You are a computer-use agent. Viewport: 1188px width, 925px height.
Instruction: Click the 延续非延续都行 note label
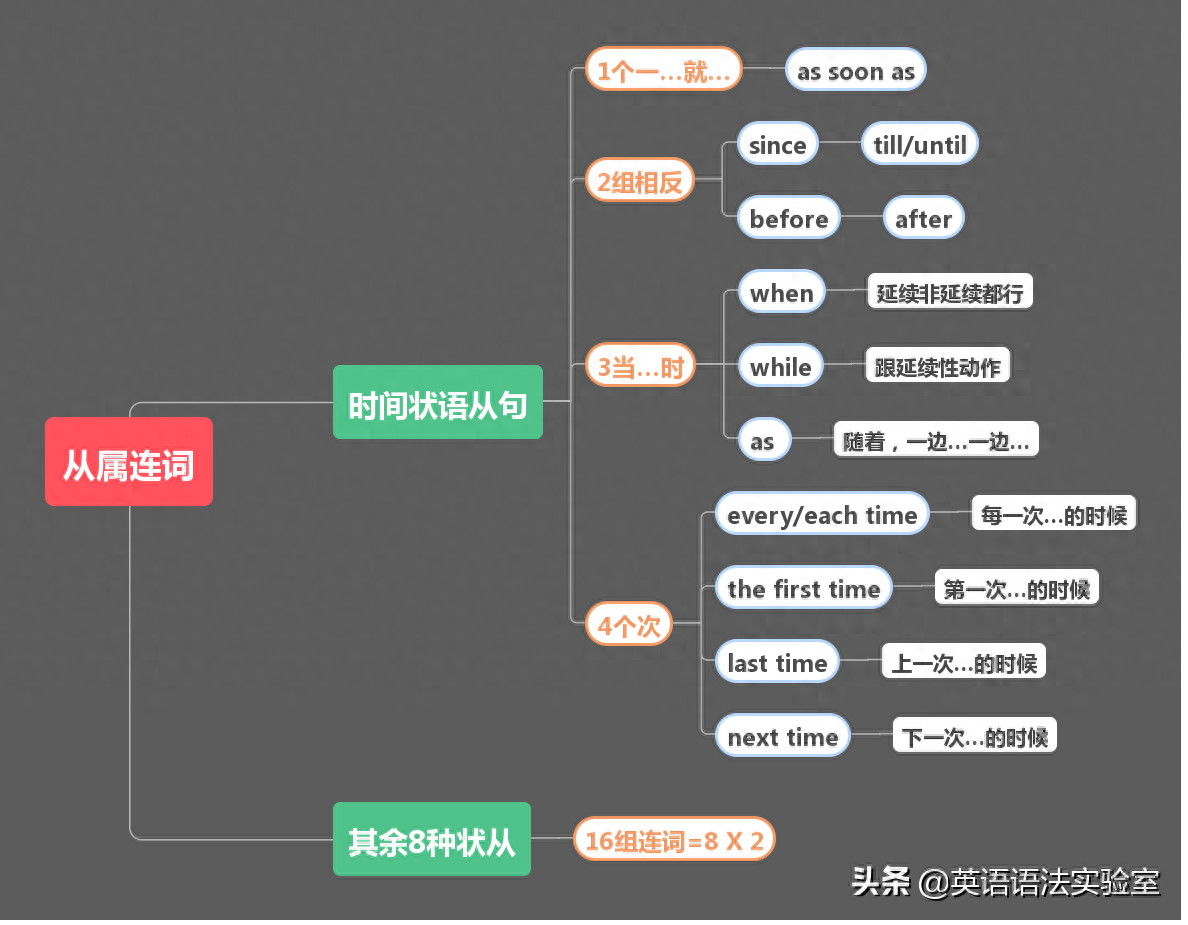[948, 293]
